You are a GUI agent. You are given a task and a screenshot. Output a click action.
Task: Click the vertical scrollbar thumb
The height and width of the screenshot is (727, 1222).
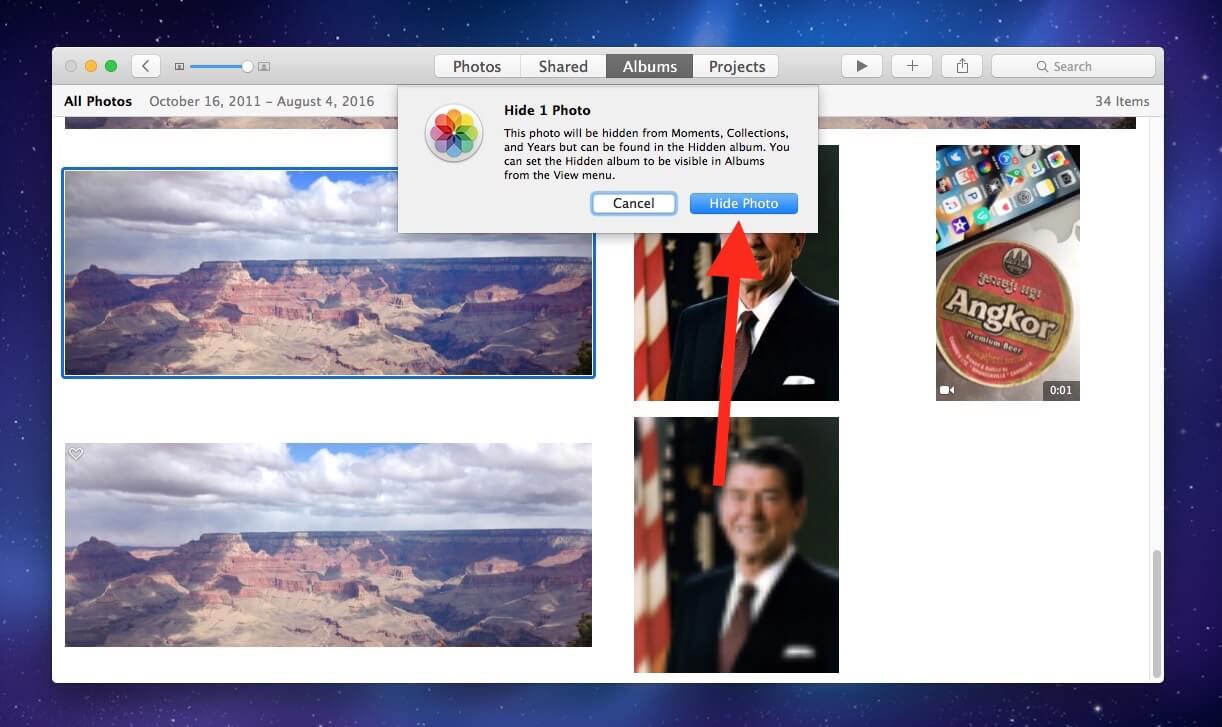[1157, 612]
